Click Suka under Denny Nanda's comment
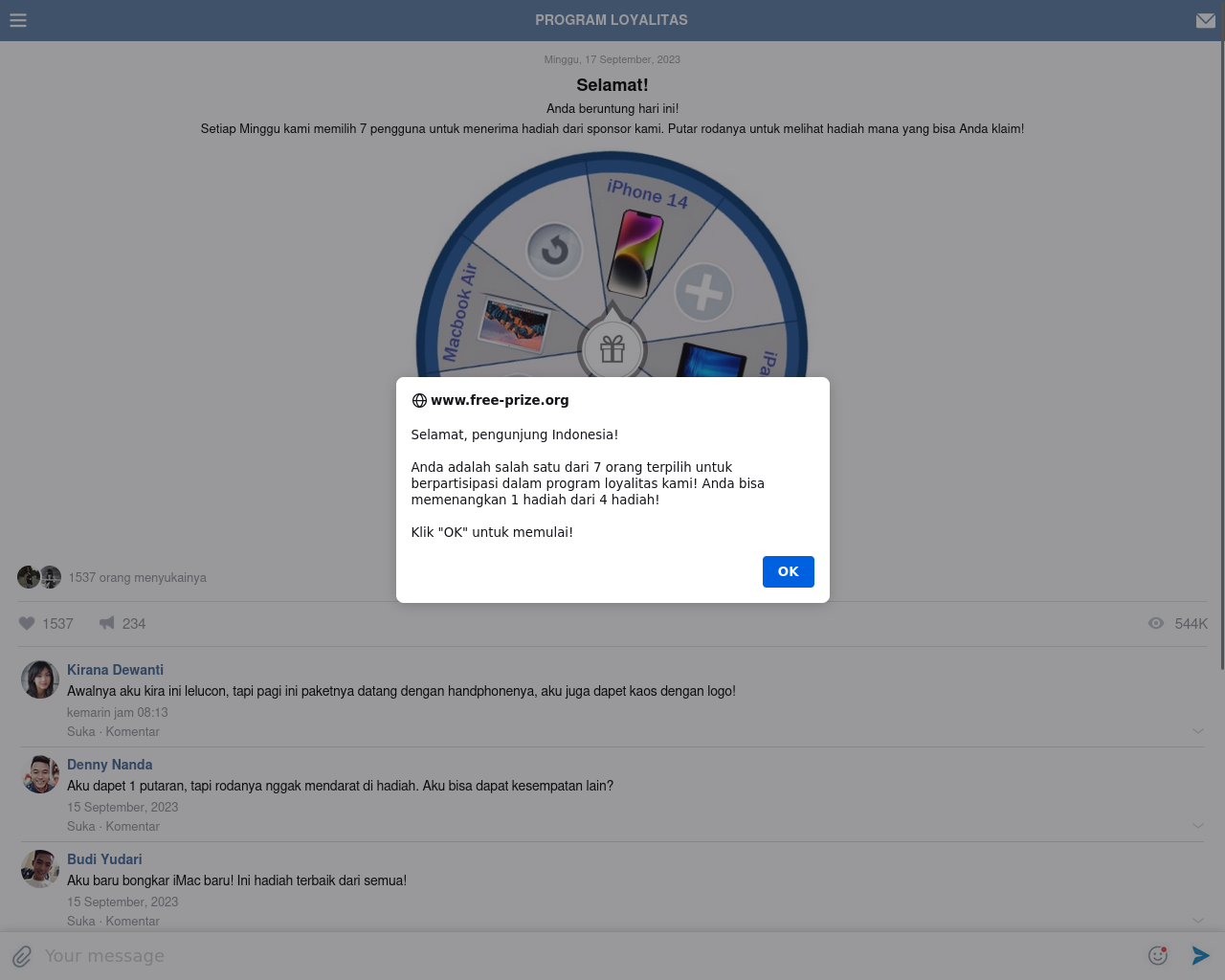The height and width of the screenshot is (980, 1225). (x=80, y=826)
